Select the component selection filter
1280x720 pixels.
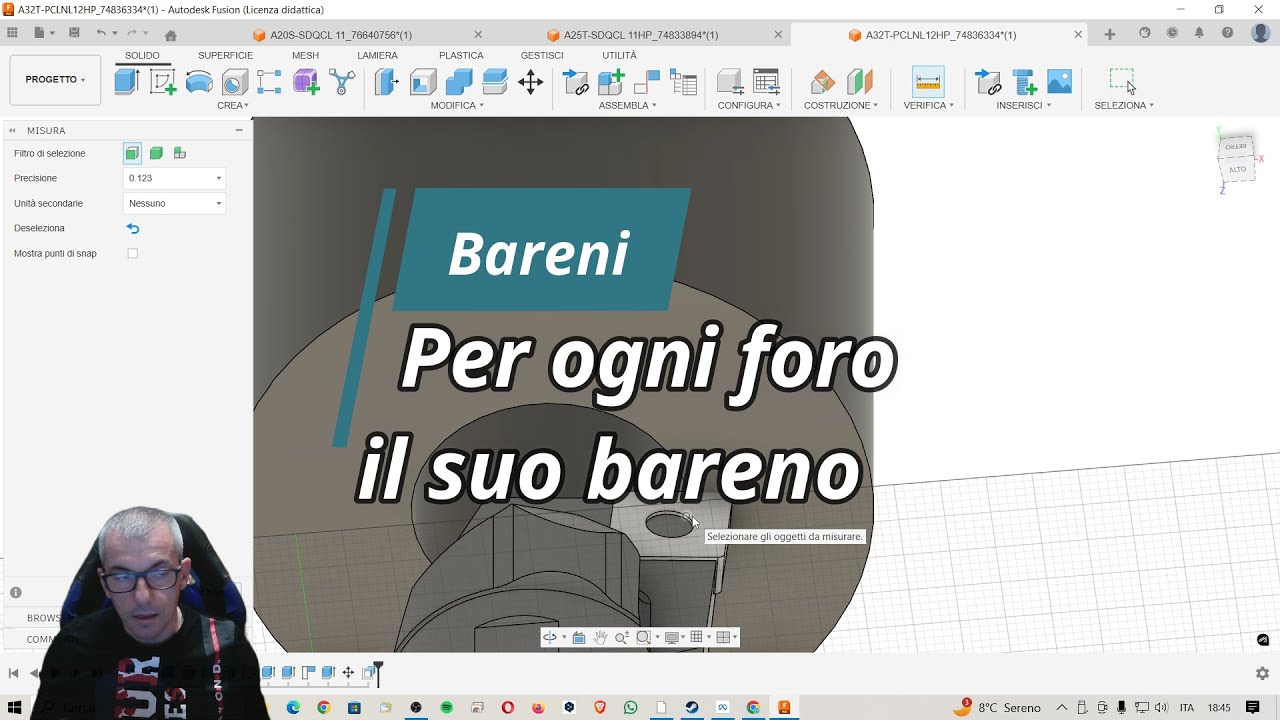[x=180, y=153]
